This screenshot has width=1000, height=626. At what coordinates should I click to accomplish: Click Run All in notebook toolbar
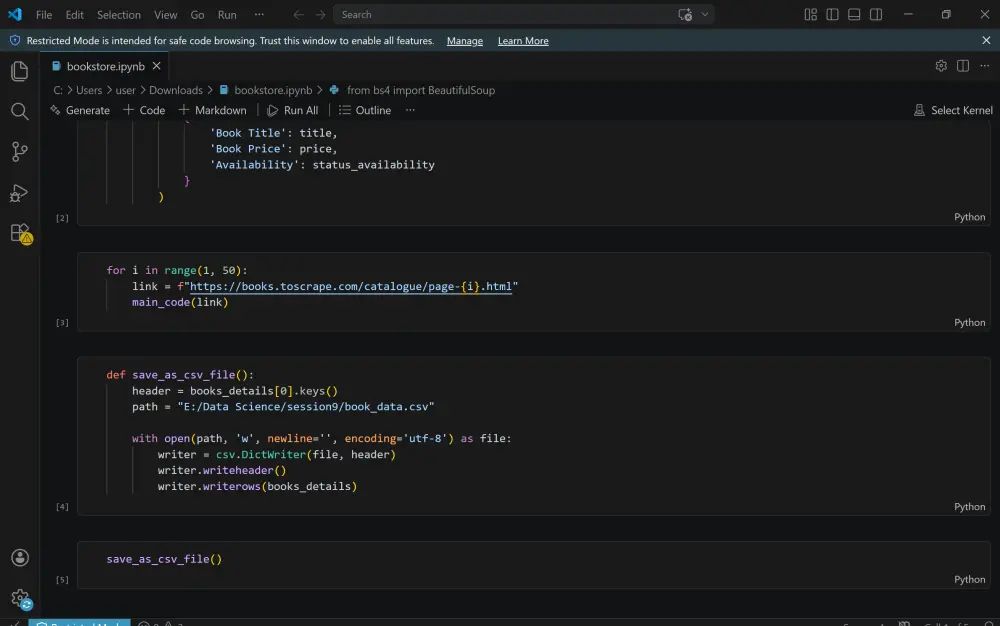[293, 110]
